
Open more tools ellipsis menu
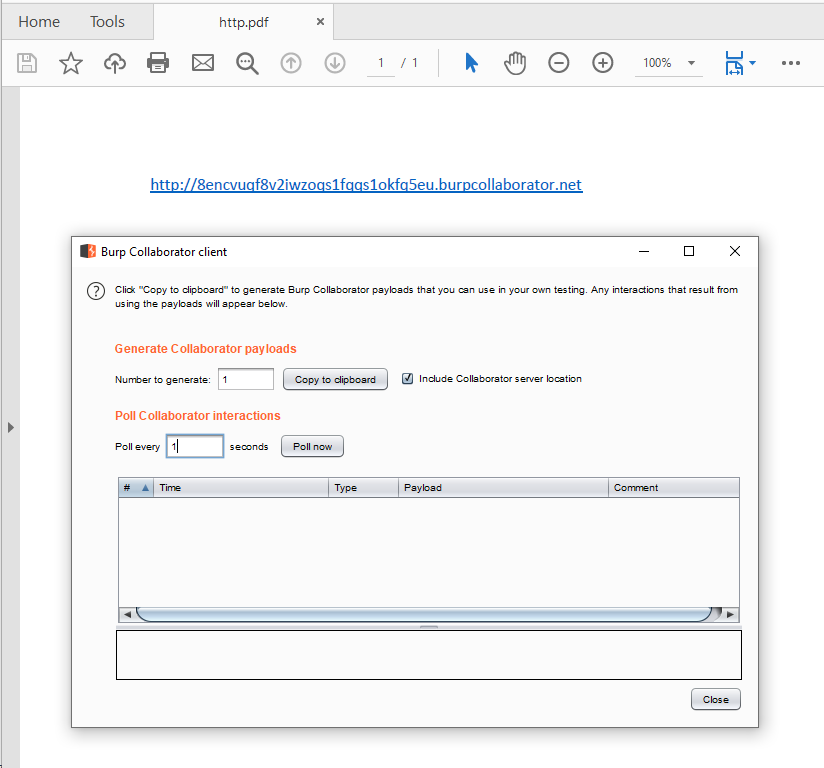click(x=790, y=63)
